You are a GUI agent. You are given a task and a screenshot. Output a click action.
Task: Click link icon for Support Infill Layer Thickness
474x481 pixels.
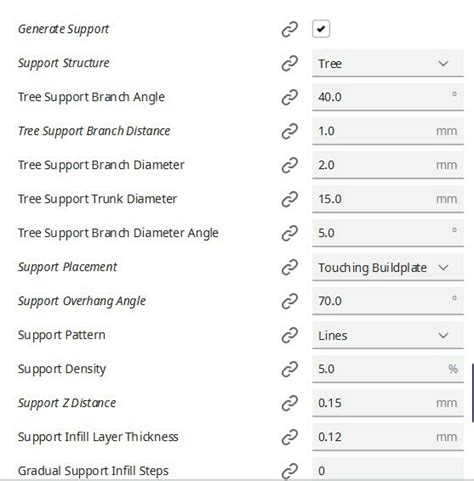pyautogui.click(x=289, y=437)
